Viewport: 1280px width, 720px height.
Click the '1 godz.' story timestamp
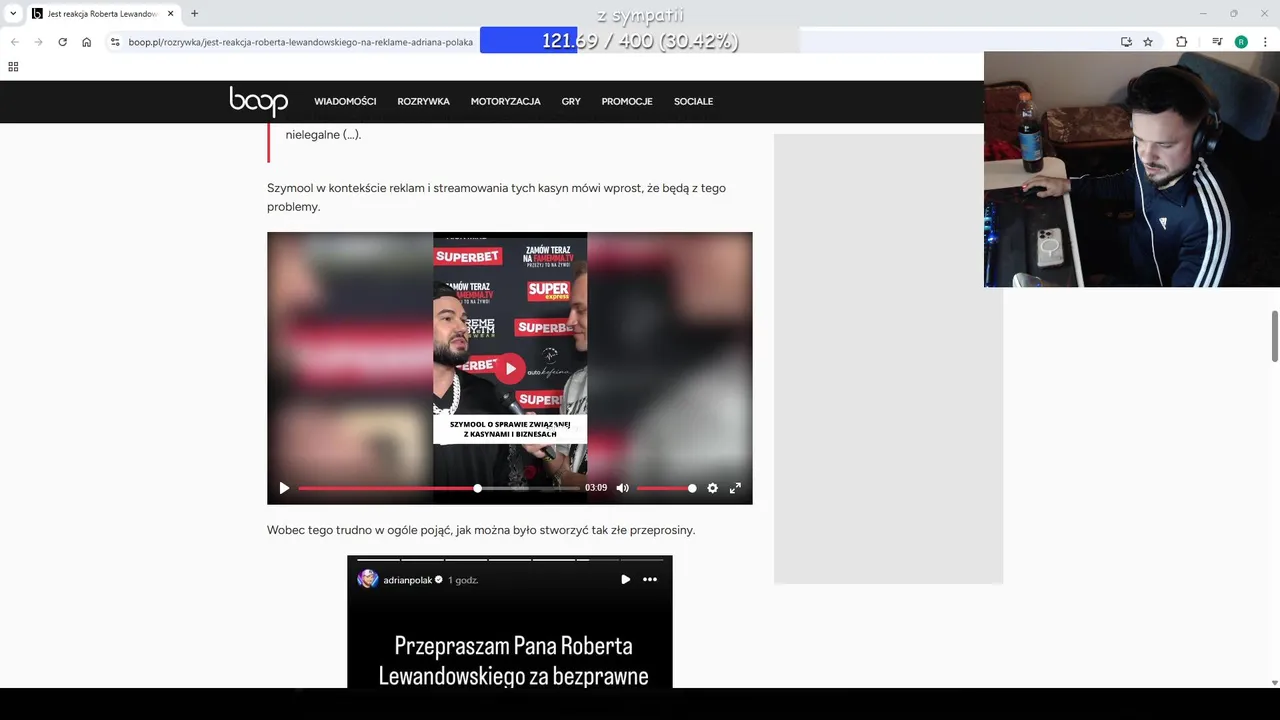(463, 580)
